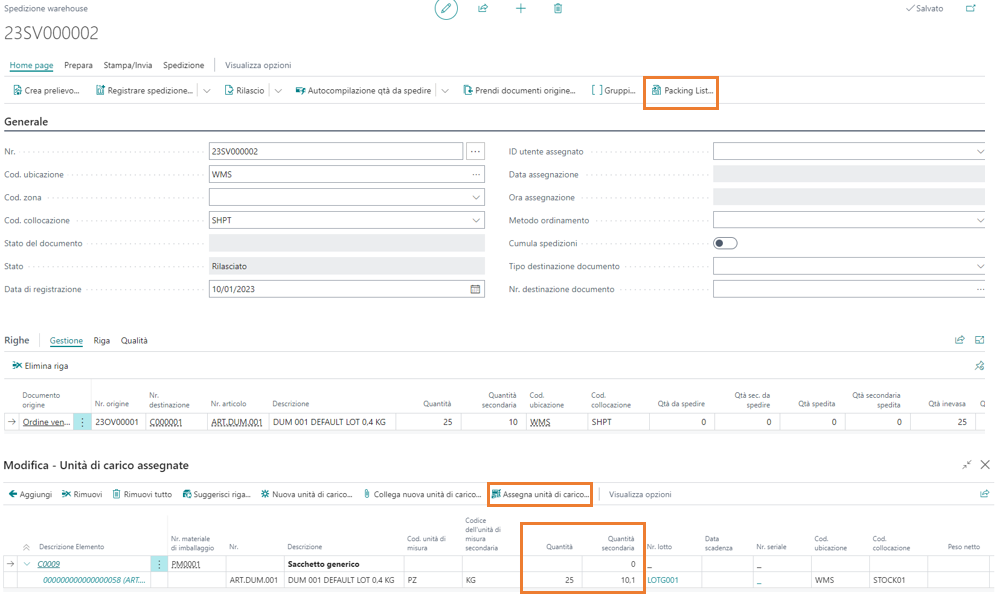
Task: Switch to the Prepara tab
Action: point(78,65)
